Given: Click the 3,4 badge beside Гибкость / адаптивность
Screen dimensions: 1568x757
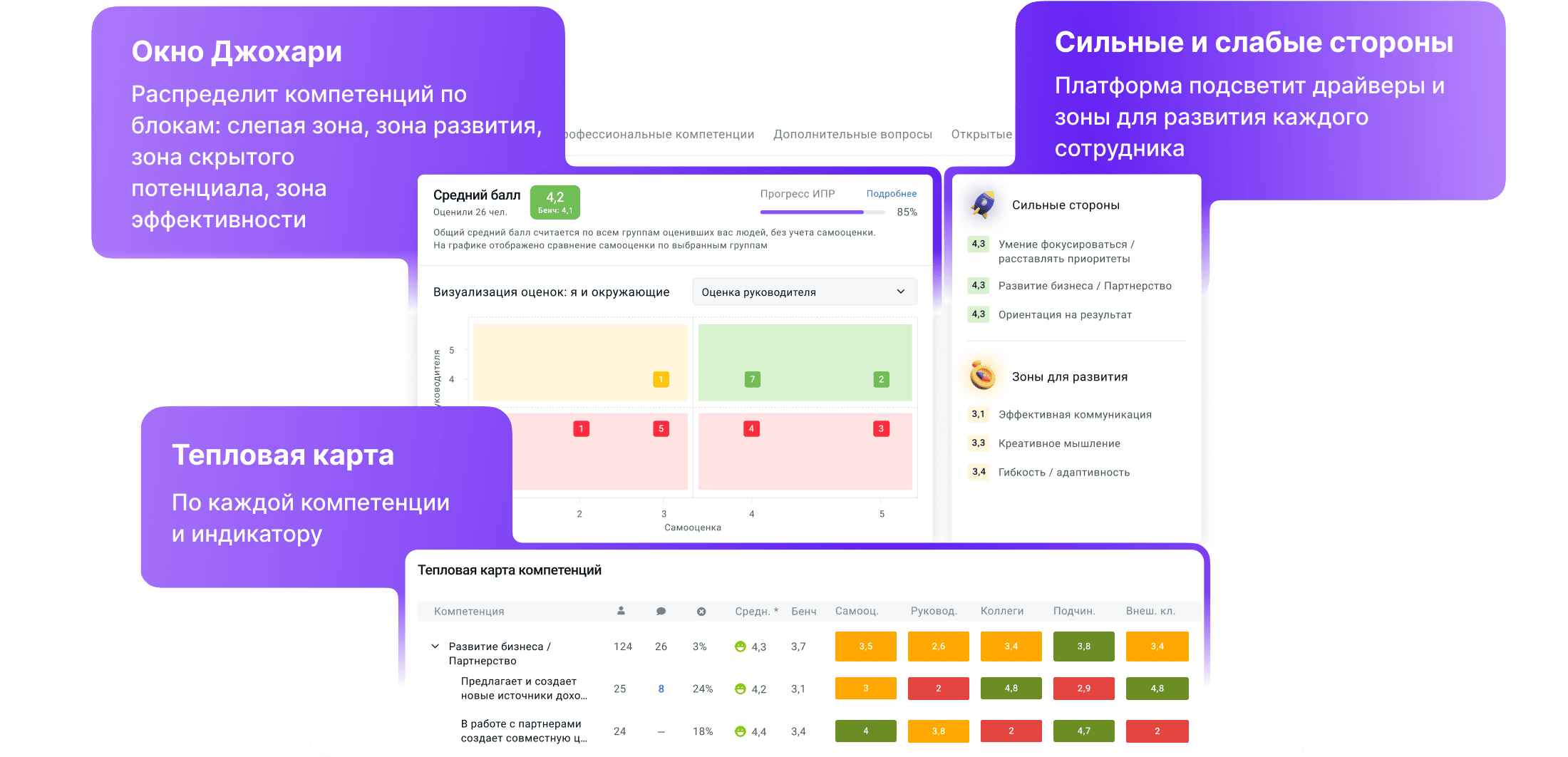Looking at the screenshot, I should click(979, 472).
